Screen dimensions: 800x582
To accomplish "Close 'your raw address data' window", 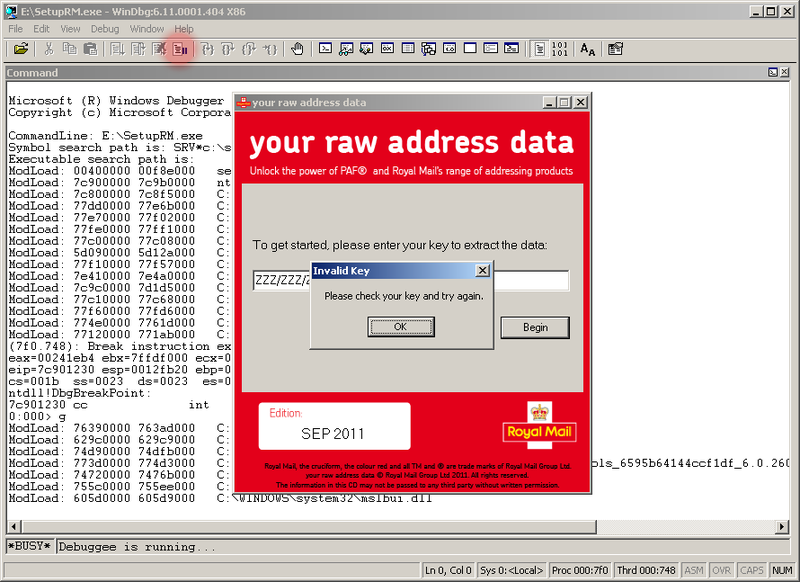I will pyautogui.click(x=580, y=103).
